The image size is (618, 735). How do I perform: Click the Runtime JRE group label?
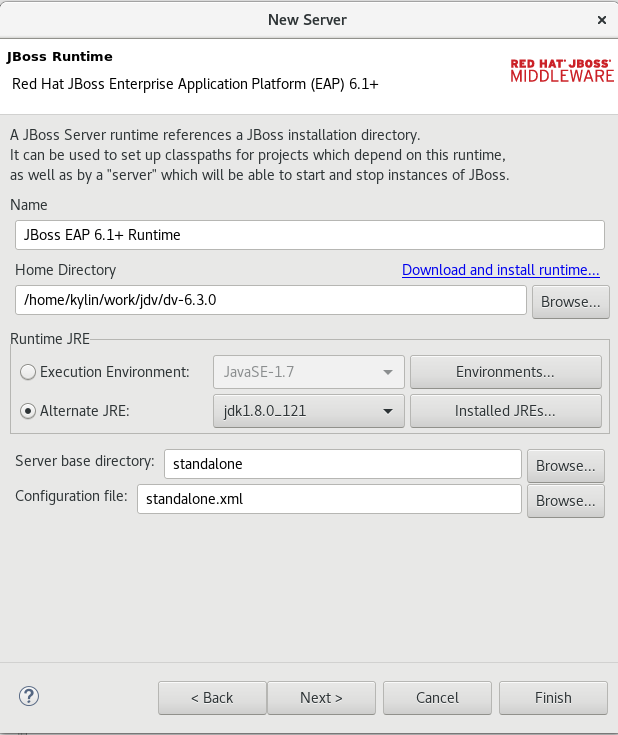pos(50,339)
